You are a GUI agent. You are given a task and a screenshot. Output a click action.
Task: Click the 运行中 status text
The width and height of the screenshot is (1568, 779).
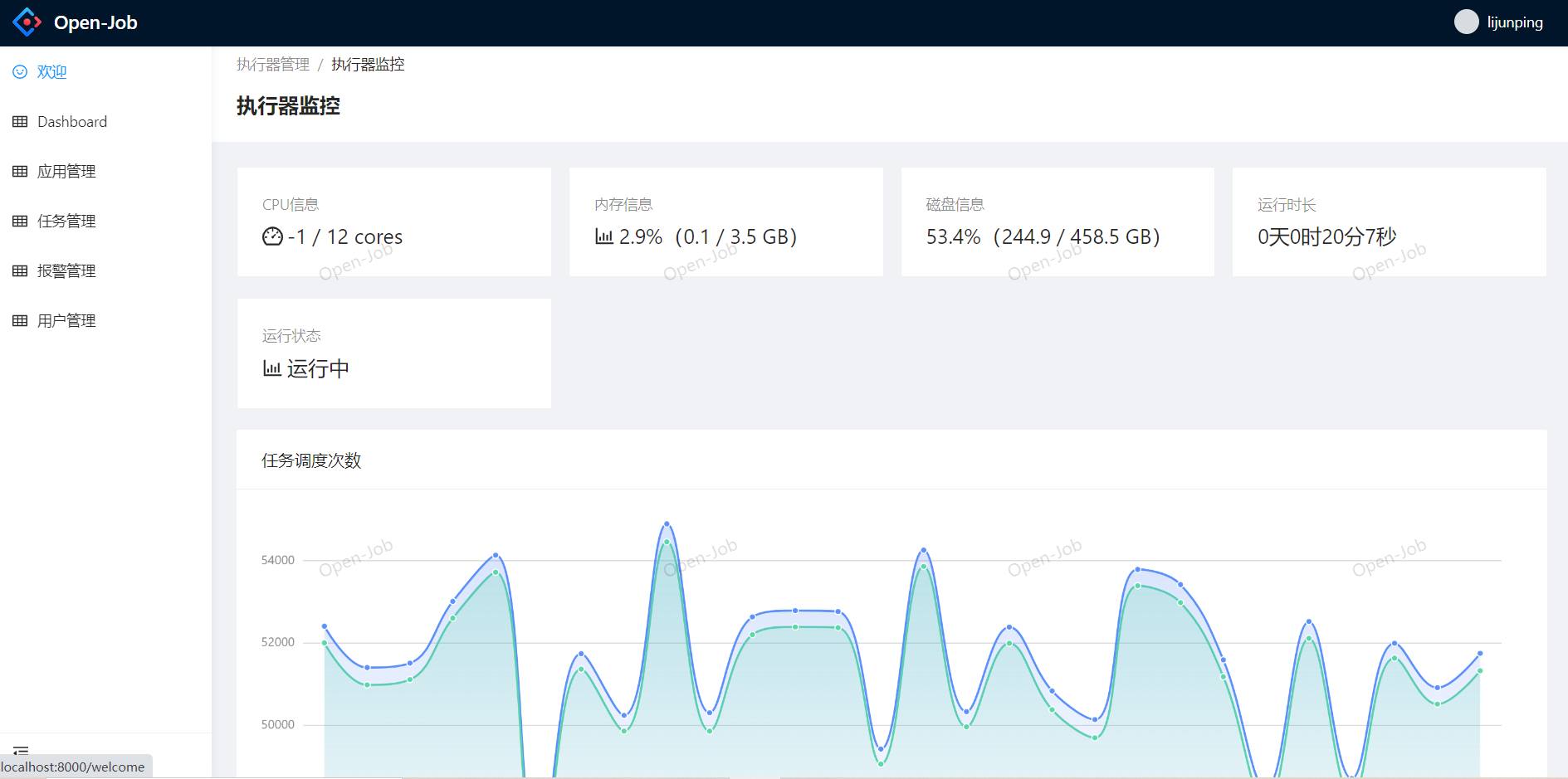coord(318,368)
